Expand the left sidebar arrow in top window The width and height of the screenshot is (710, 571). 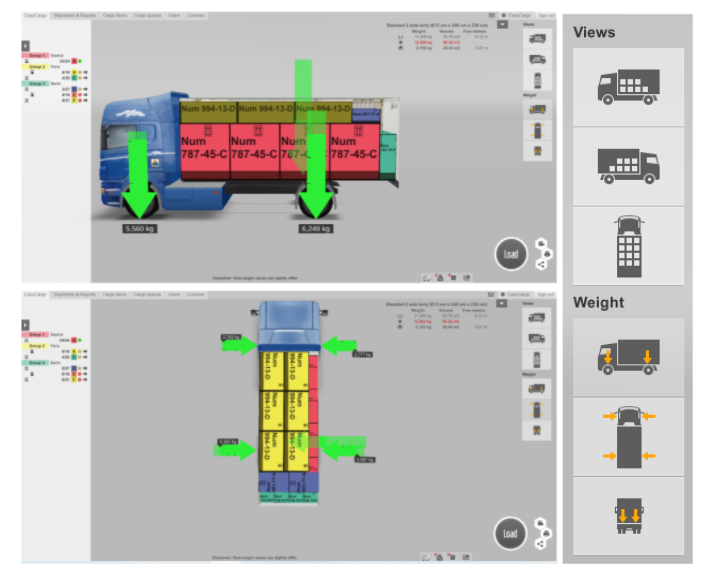coord(25,46)
